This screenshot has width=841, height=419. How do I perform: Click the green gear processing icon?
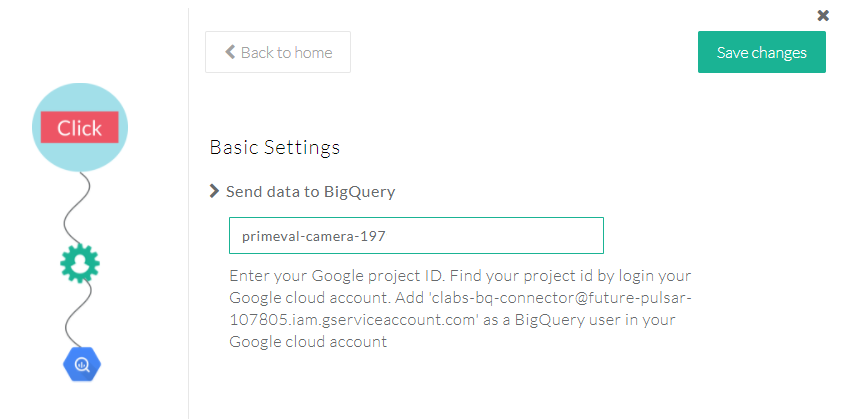pyautogui.click(x=80, y=263)
